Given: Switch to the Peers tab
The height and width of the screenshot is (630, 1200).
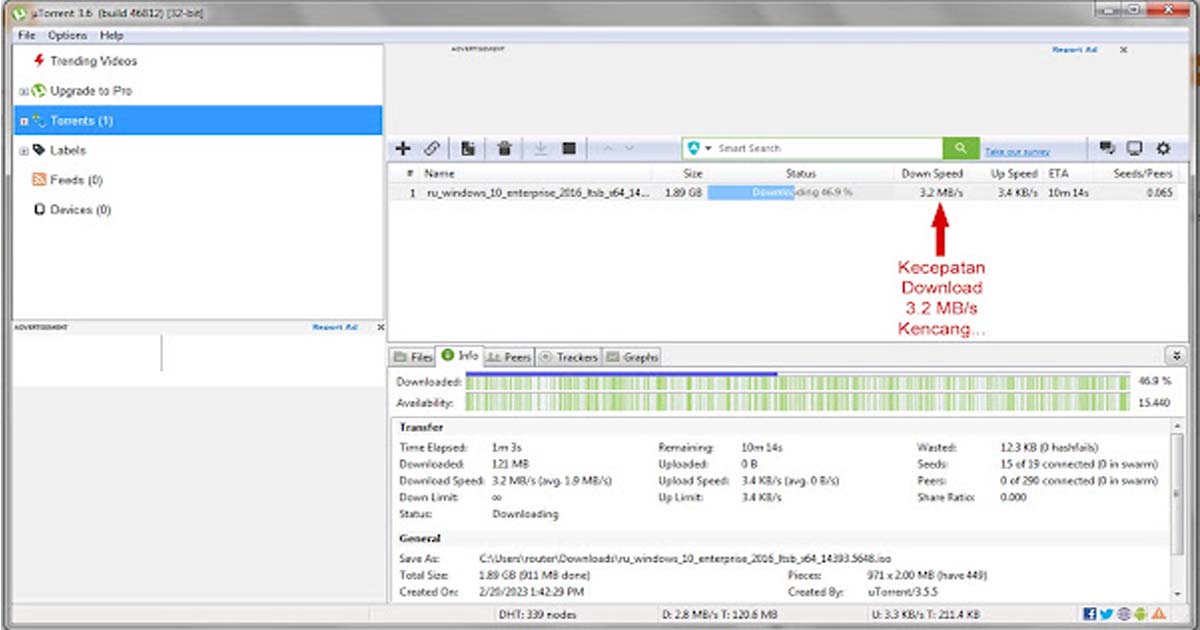Looking at the screenshot, I should pyautogui.click(x=509, y=356).
